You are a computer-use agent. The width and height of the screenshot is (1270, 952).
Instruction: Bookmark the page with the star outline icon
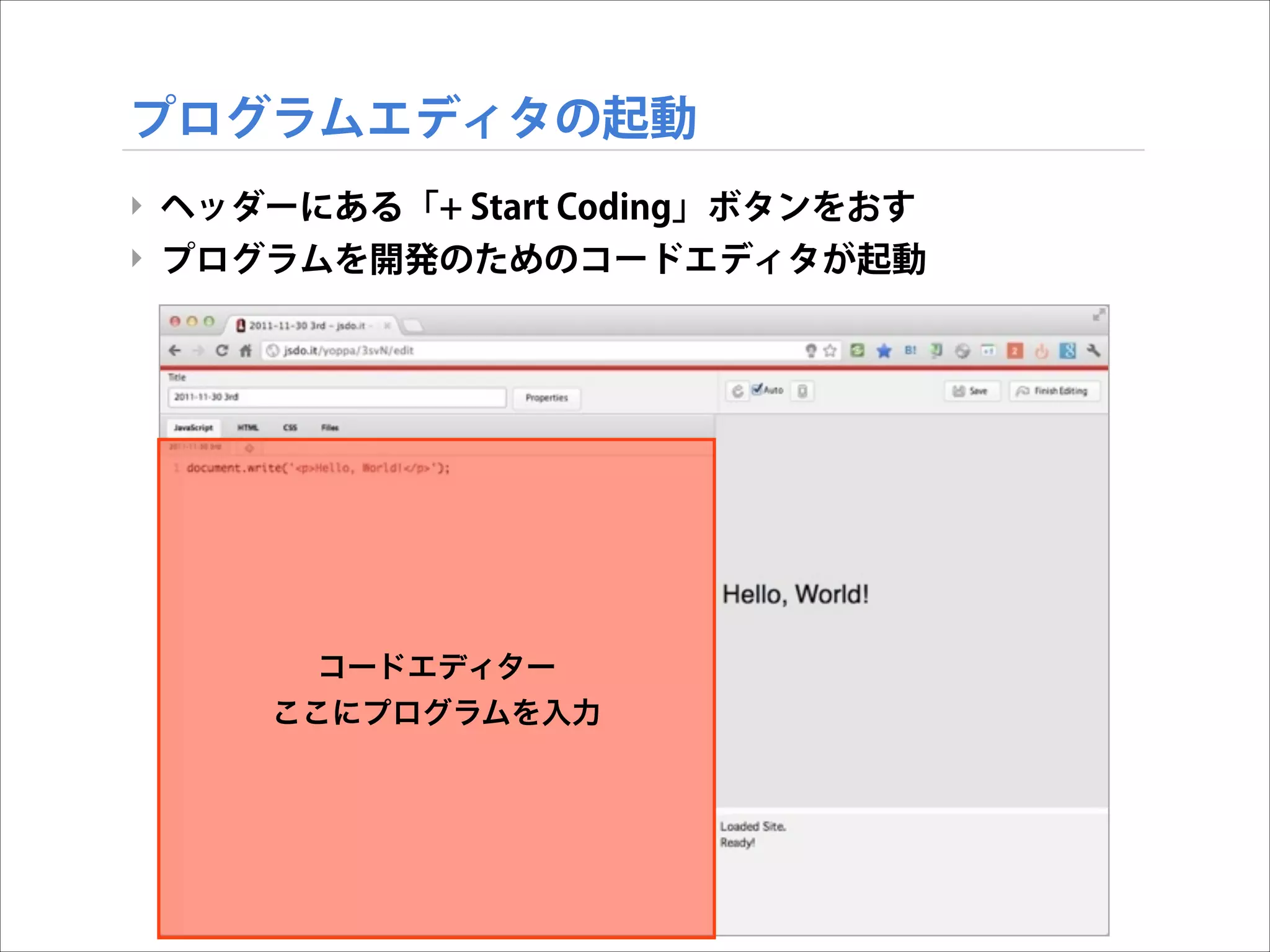(830, 351)
